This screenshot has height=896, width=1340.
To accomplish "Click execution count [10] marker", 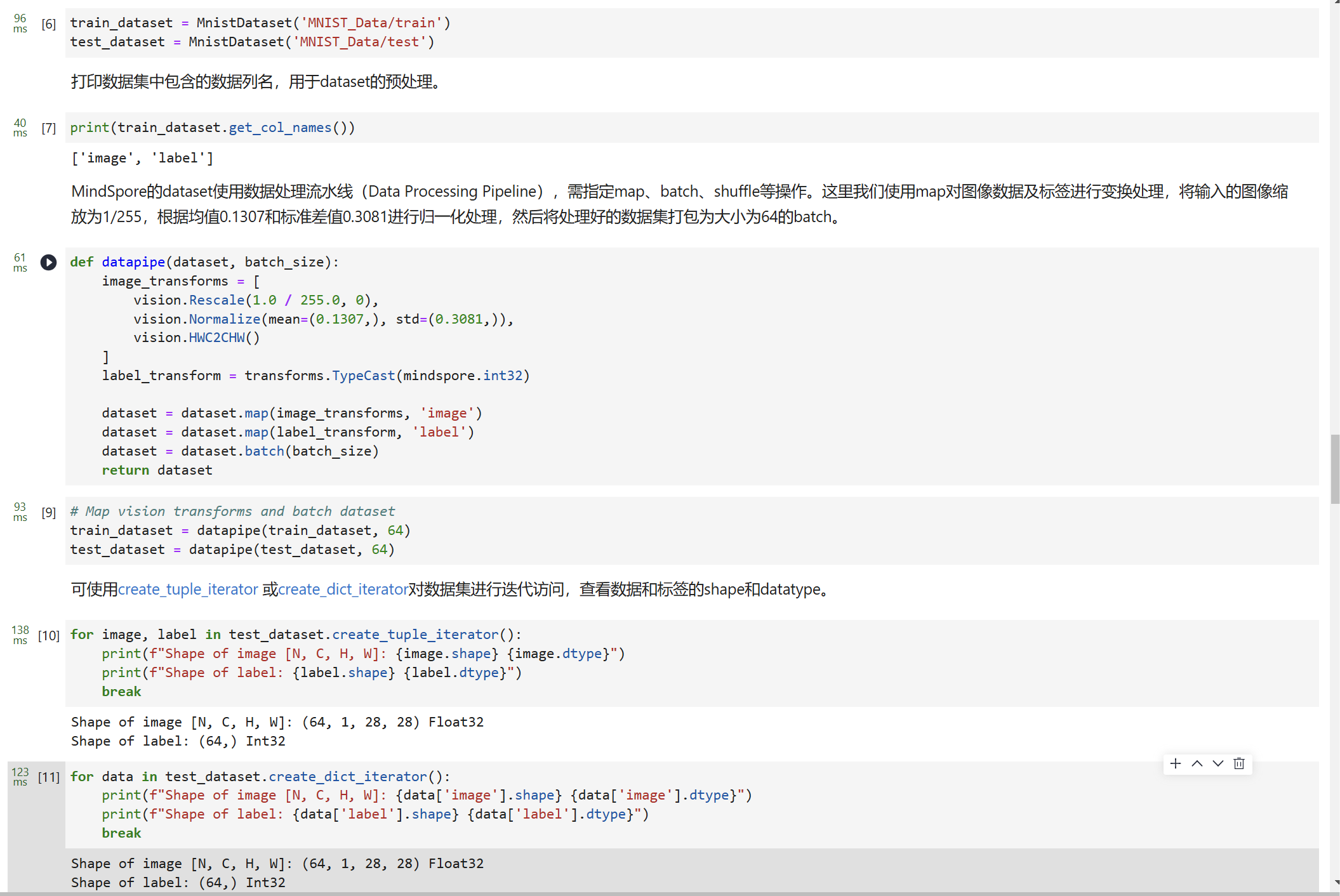I will (x=48, y=635).
